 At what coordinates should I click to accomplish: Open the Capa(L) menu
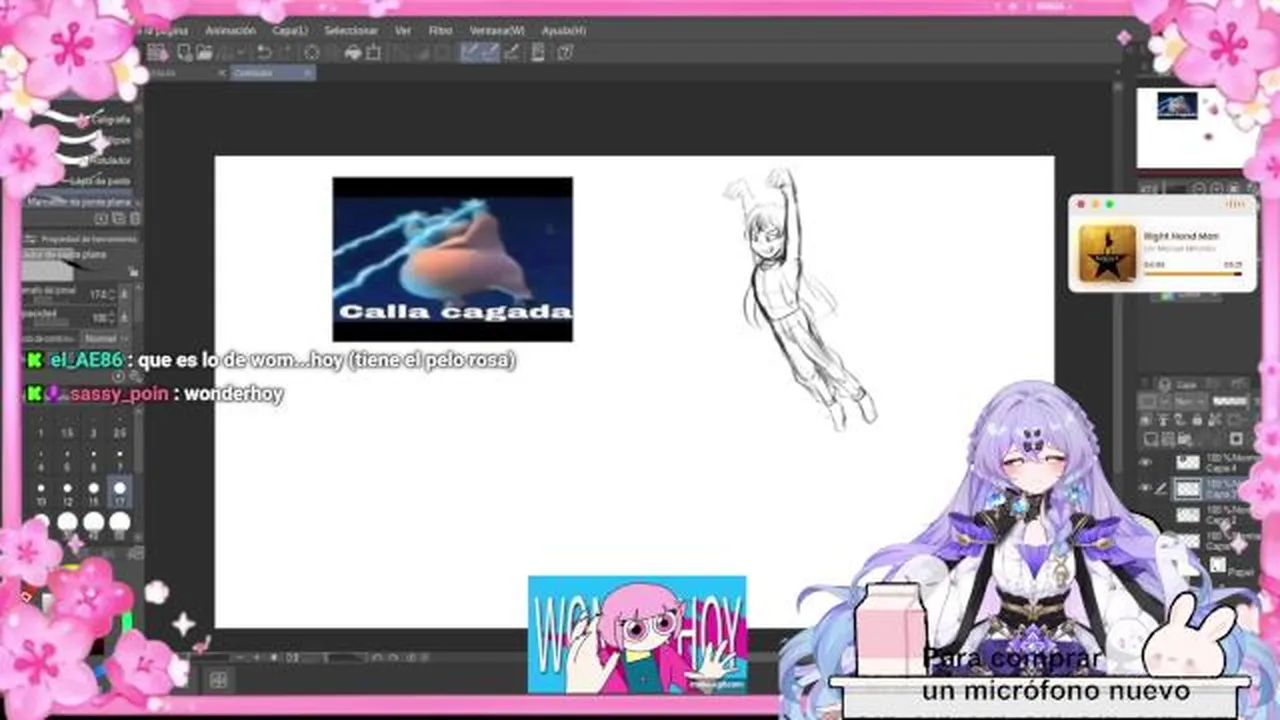coord(290,31)
